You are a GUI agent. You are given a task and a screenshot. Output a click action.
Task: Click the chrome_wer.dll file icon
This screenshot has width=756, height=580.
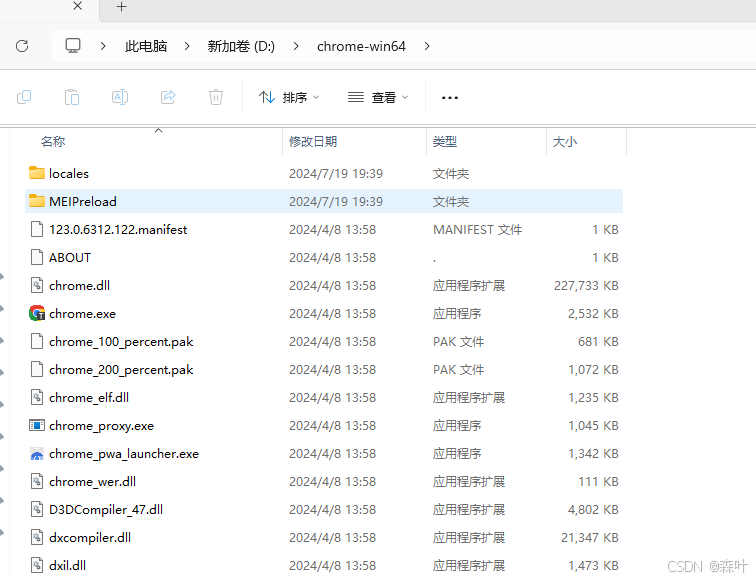[x=37, y=481]
